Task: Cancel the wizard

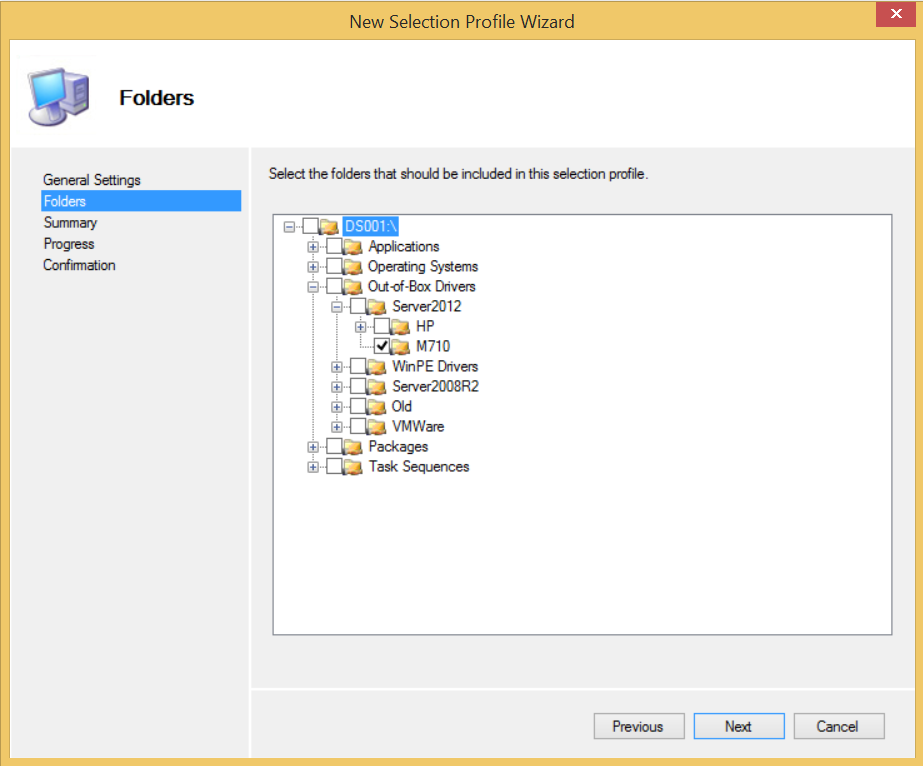Action: tap(839, 726)
